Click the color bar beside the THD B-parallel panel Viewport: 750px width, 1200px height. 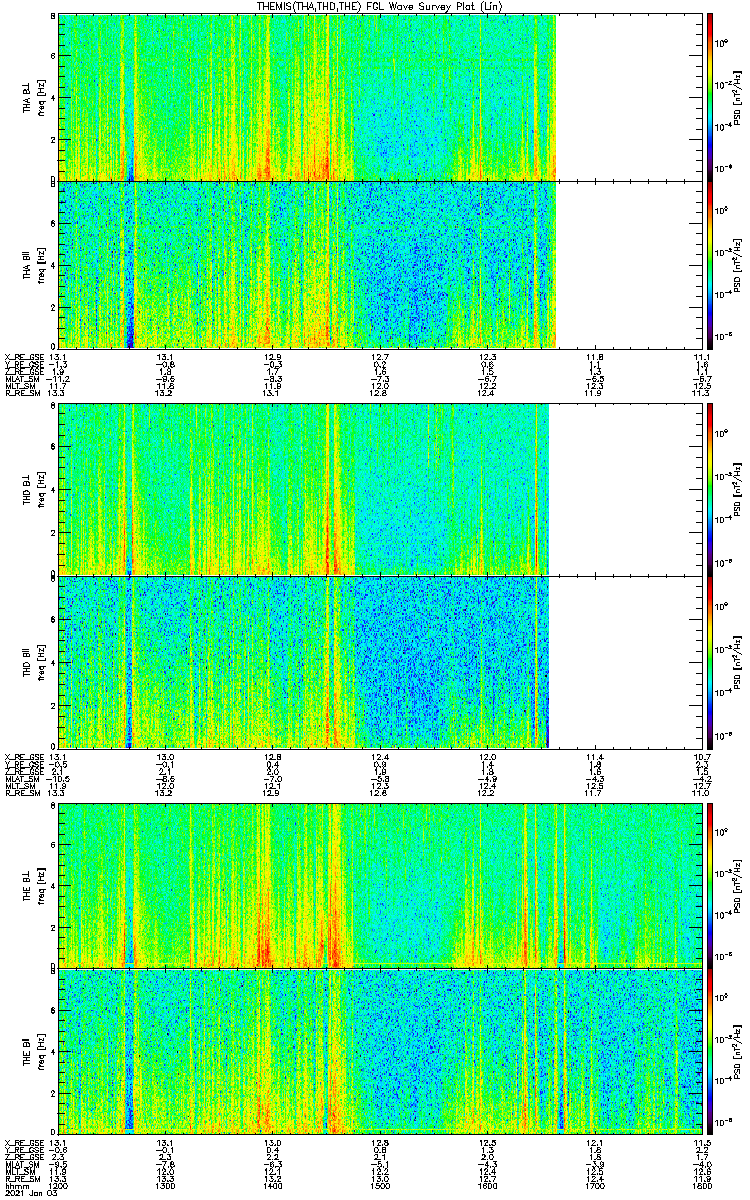[709, 662]
